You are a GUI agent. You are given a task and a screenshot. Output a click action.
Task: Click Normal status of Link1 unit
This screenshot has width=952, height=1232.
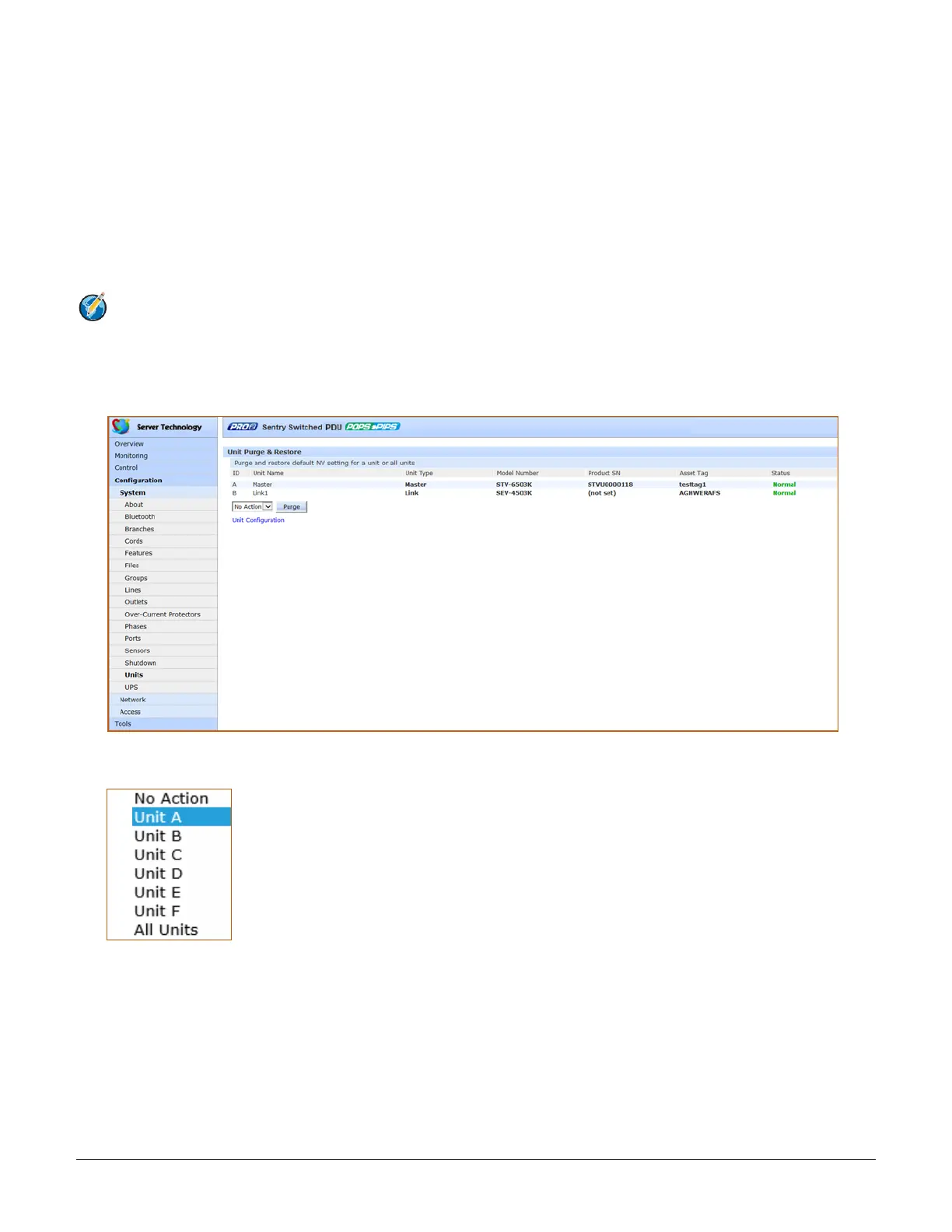tap(784, 493)
